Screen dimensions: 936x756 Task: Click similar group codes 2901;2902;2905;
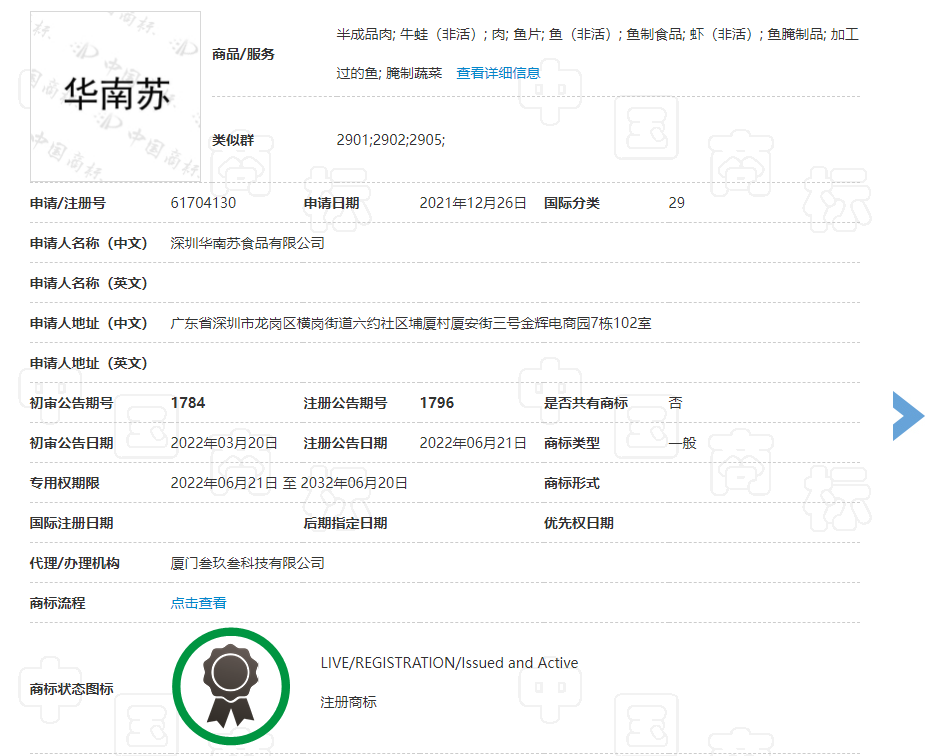pyautogui.click(x=390, y=140)
